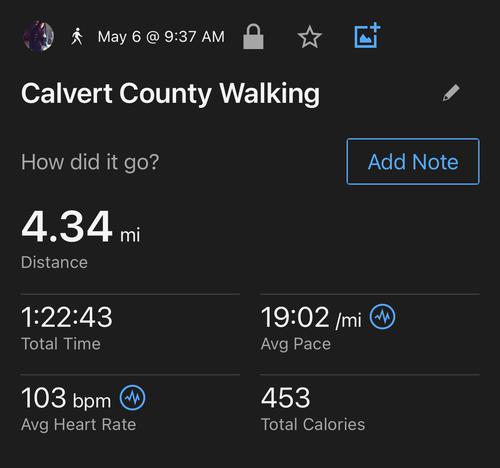500x468 pixels.
Task: Tap the May 6 @ 9:37 AM timestamp
Action: coord(161,37)
